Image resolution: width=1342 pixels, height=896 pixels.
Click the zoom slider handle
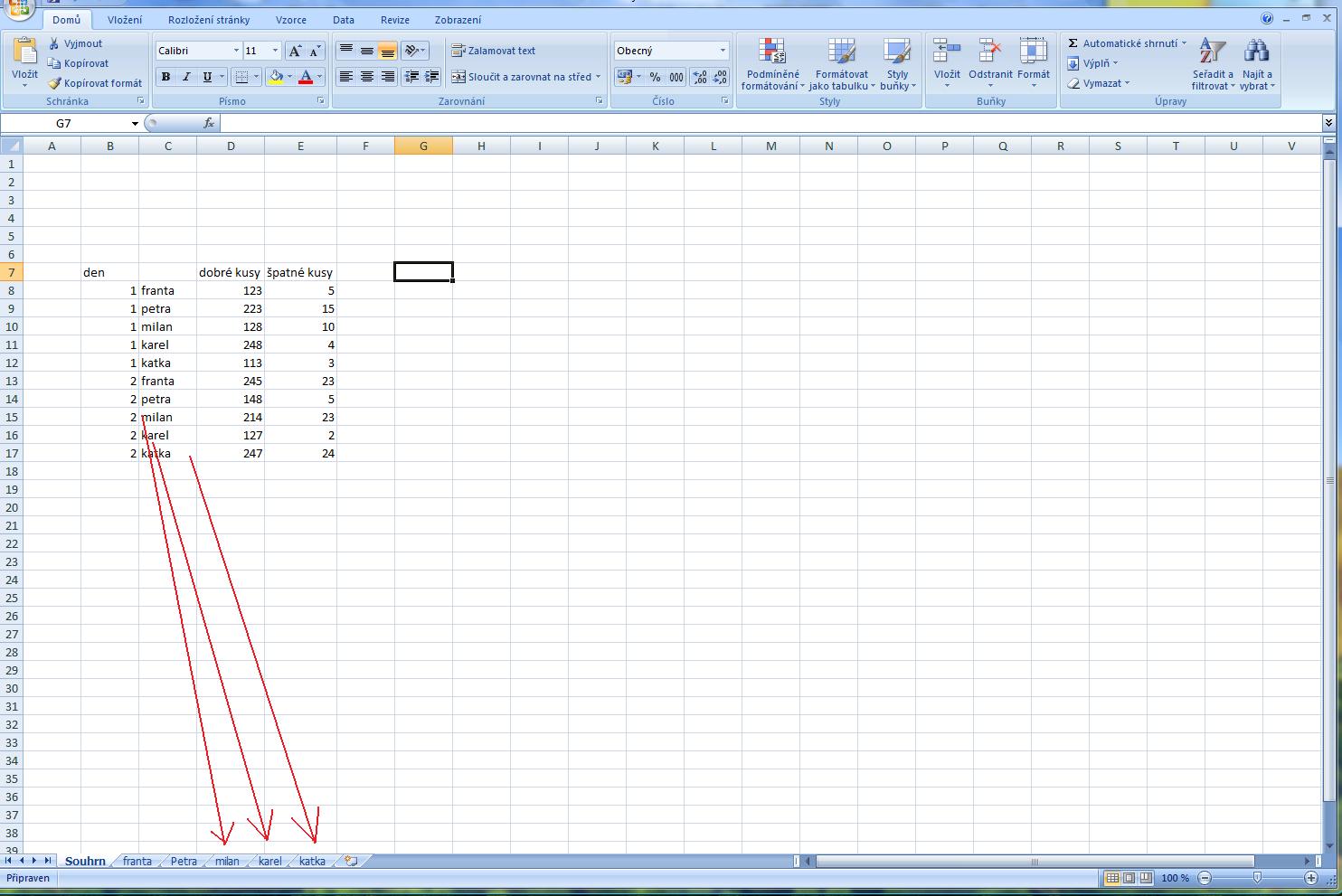tap(1257, 878)
